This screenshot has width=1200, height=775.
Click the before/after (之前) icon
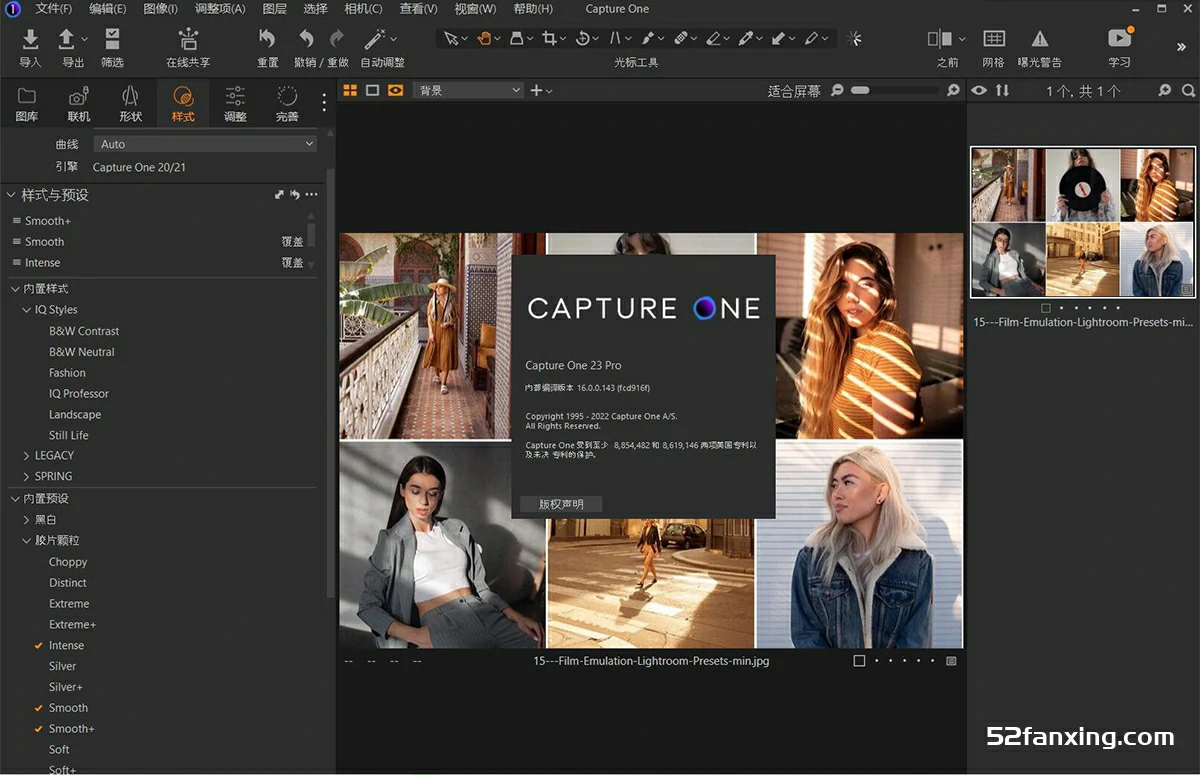click(x=940, y=39)
